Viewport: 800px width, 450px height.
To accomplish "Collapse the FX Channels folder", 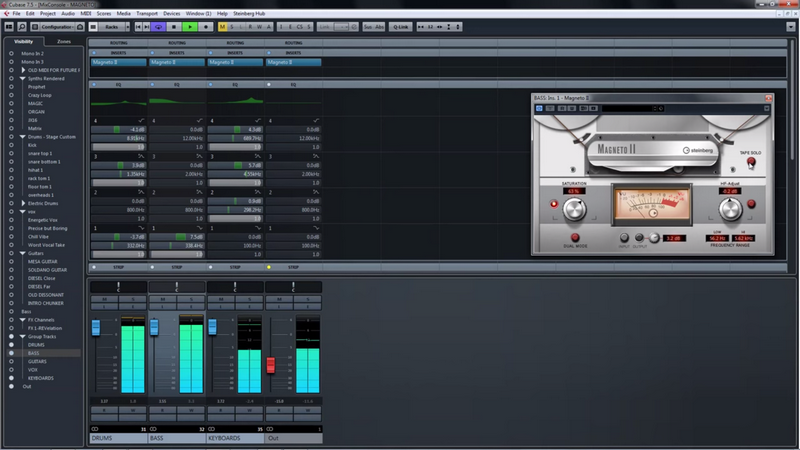I will point(22,320).
